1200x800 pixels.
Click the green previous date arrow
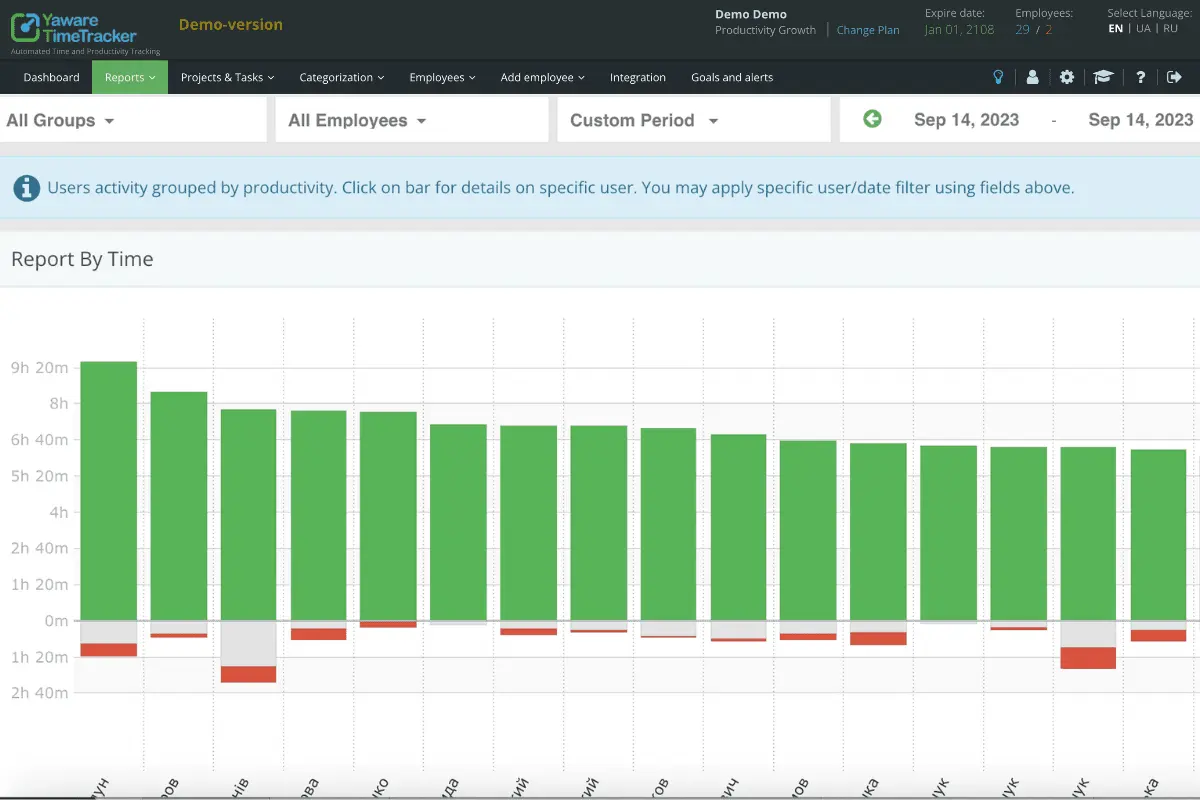click(872, 119)
